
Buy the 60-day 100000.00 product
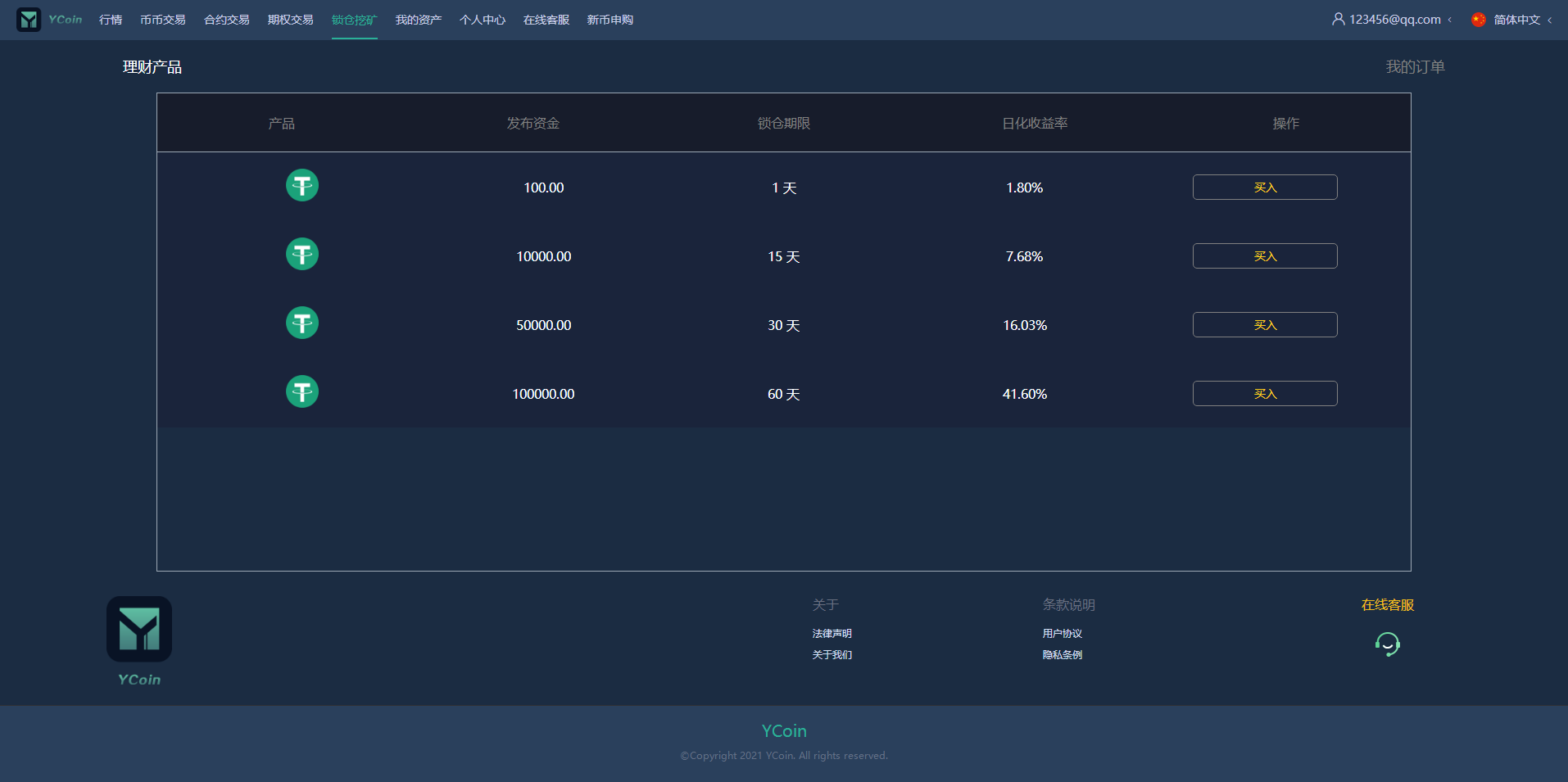click(1264, 394)
